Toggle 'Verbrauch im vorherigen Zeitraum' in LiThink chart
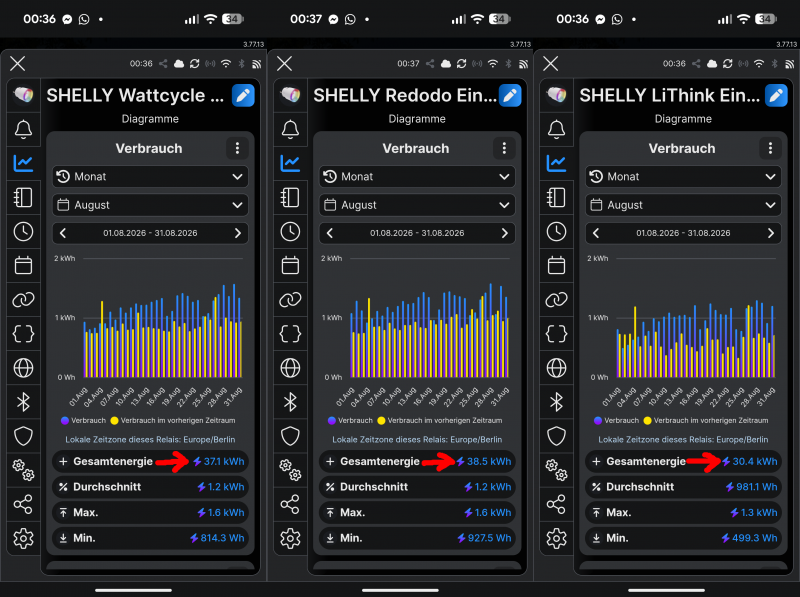This screenshot has height=597, width=800. pos(706,420)
